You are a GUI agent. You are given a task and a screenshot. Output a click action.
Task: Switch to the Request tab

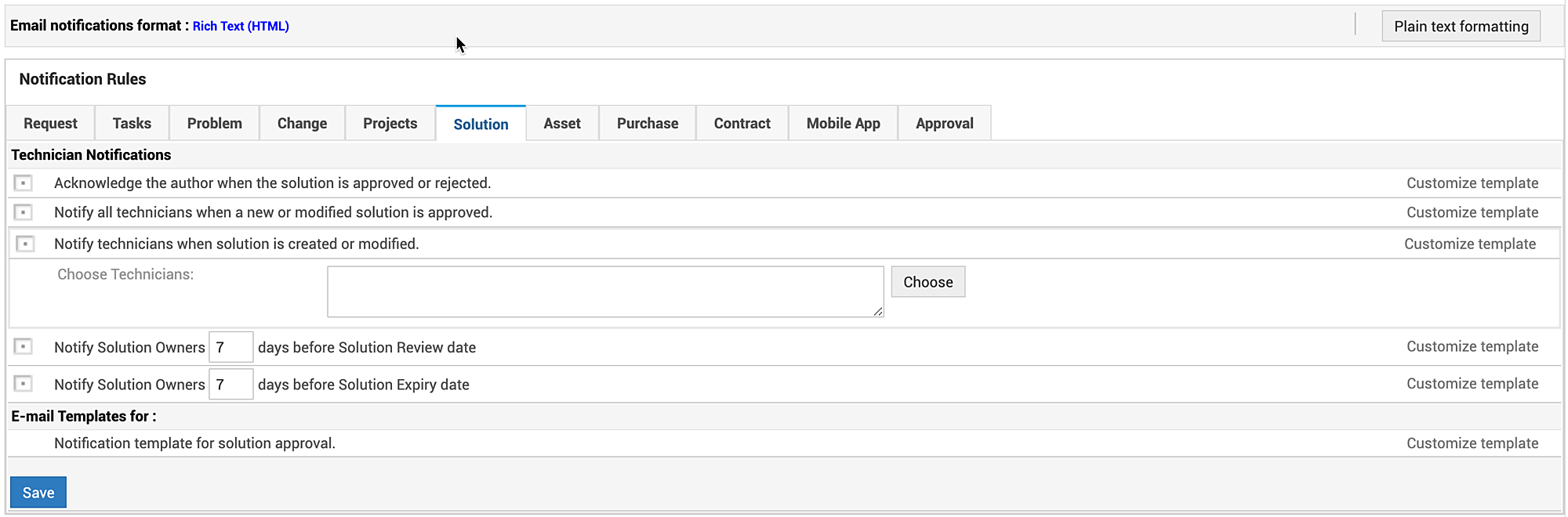pyautogui.click(x=50, y=124)
